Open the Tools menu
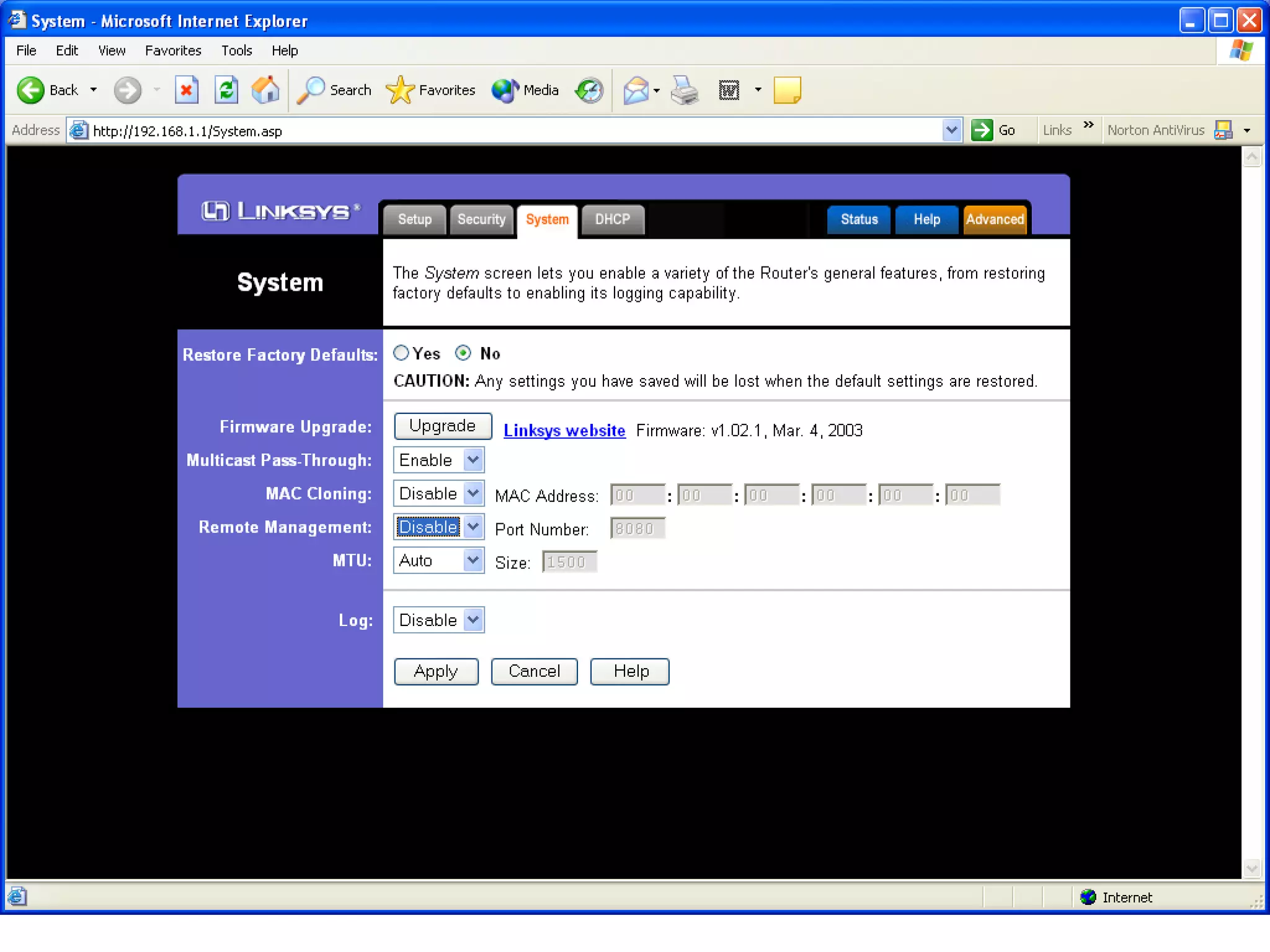 click(x=236, y=51)
